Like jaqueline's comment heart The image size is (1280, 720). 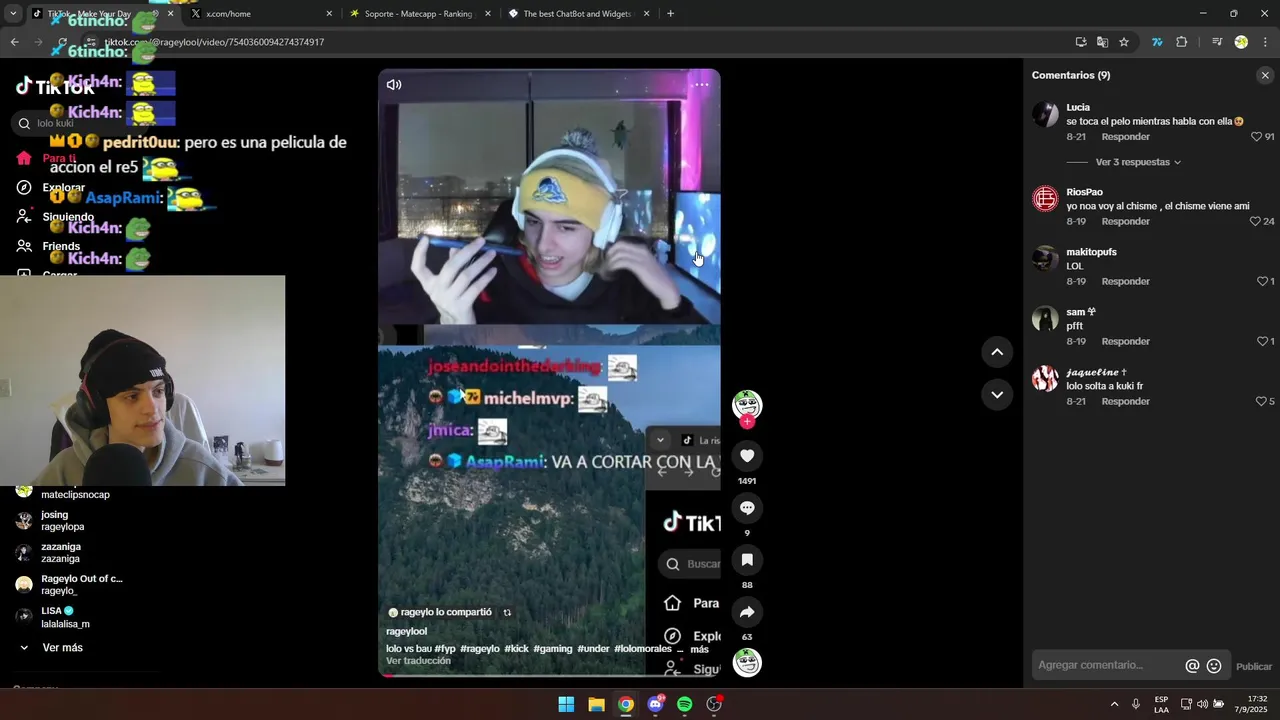pyautogui.click(x=1261, y=402)
